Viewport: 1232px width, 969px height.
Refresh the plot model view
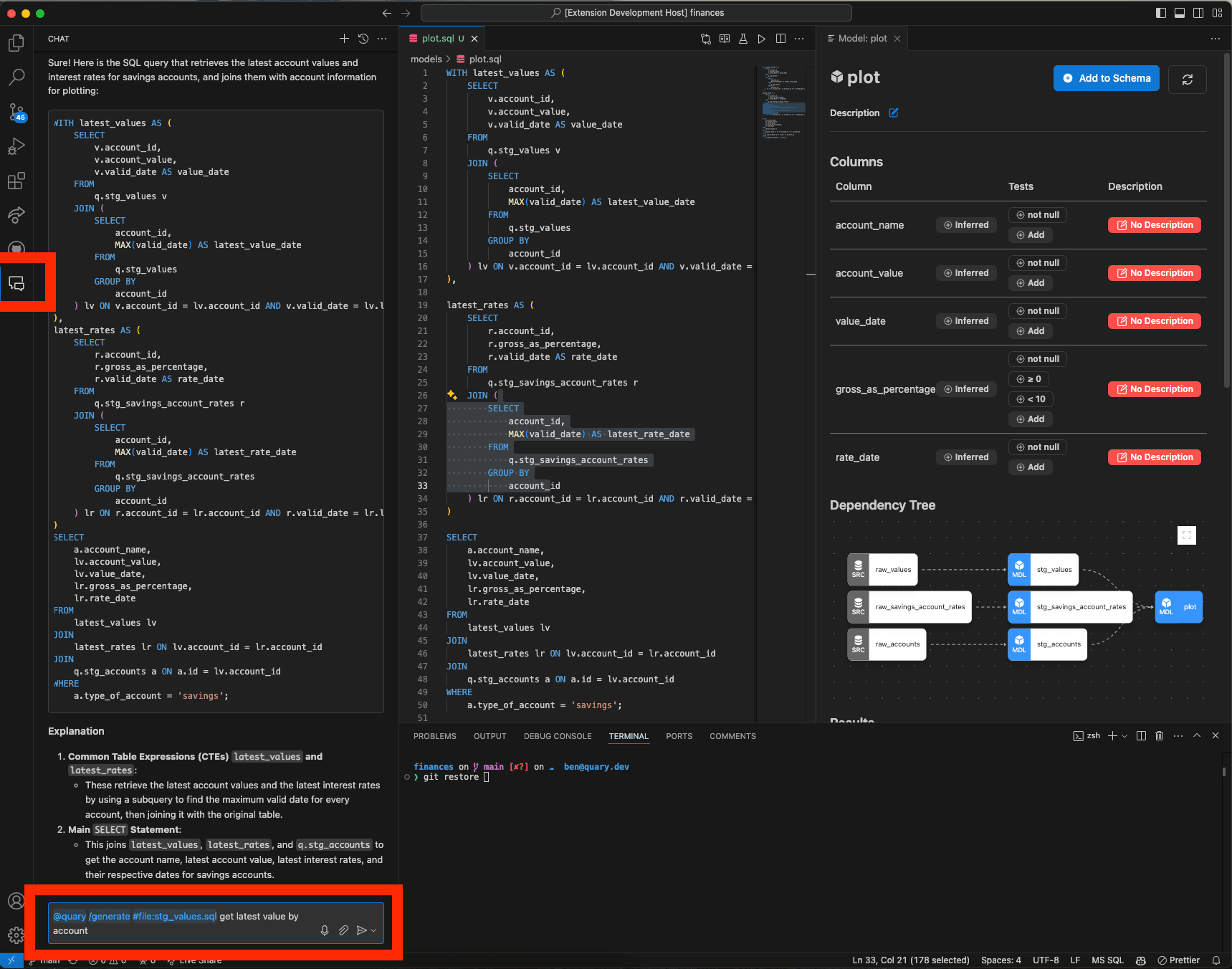[1187, 79]
